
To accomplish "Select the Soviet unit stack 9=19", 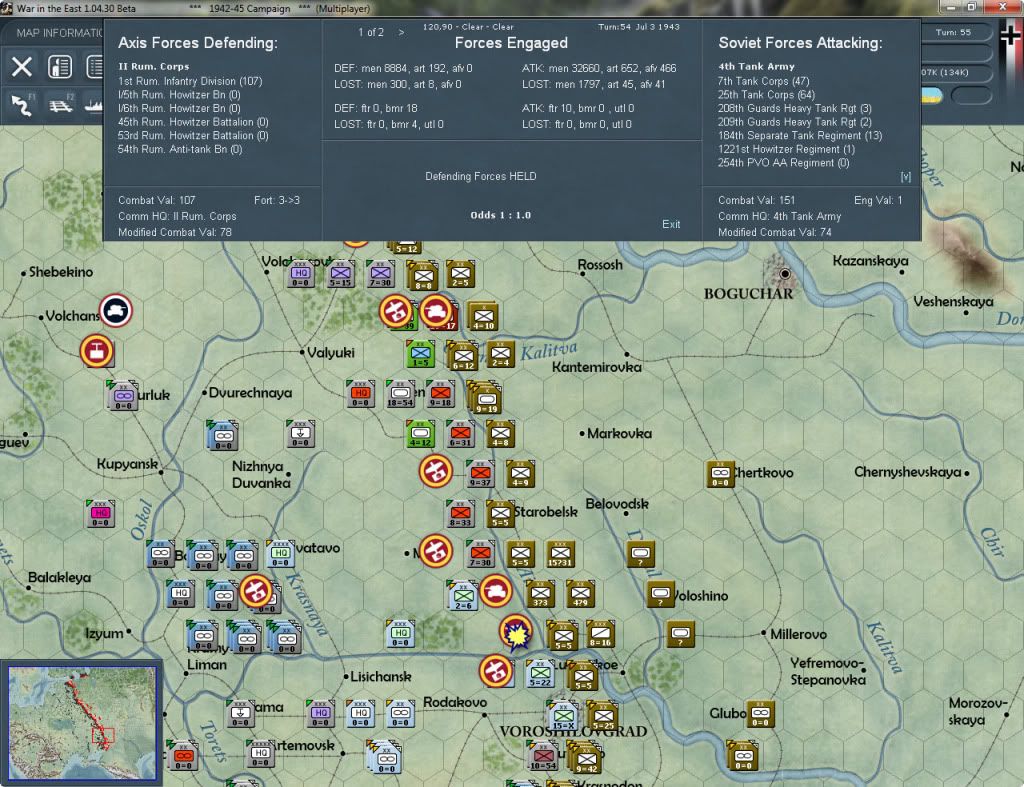I will pyautogui.click(x=487, y=400).
